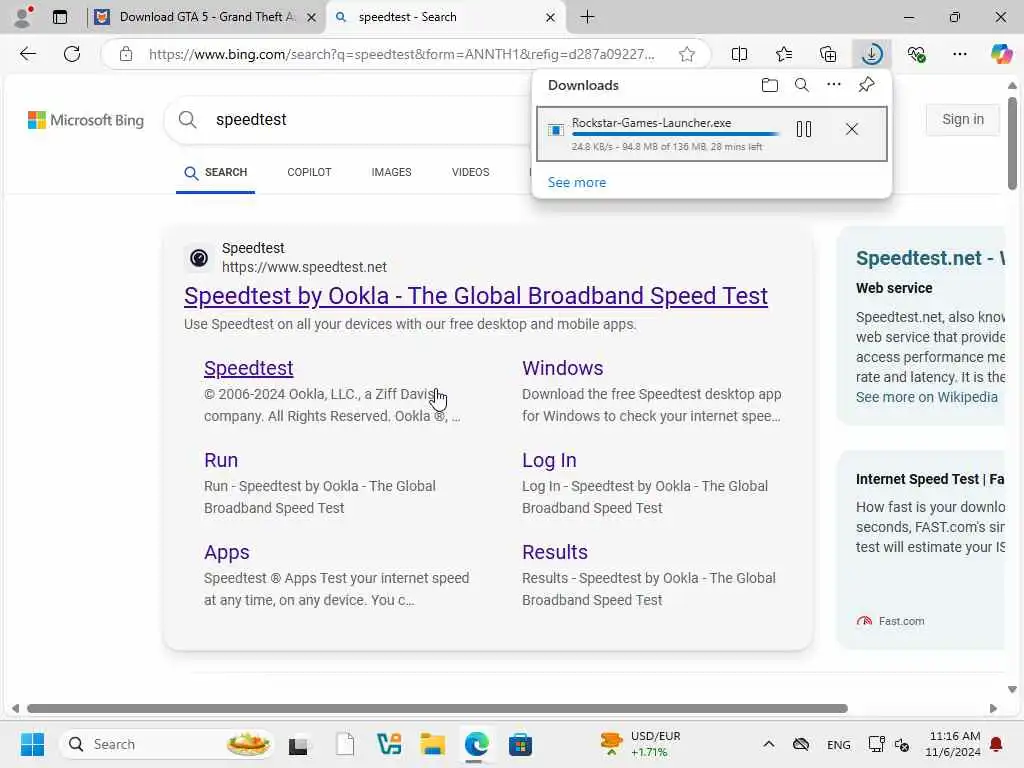Image resolution: width=1024 pixels, height=768 pixels.
Task: Open File Explorer from the taskbar
Action: tap(432, 744)
